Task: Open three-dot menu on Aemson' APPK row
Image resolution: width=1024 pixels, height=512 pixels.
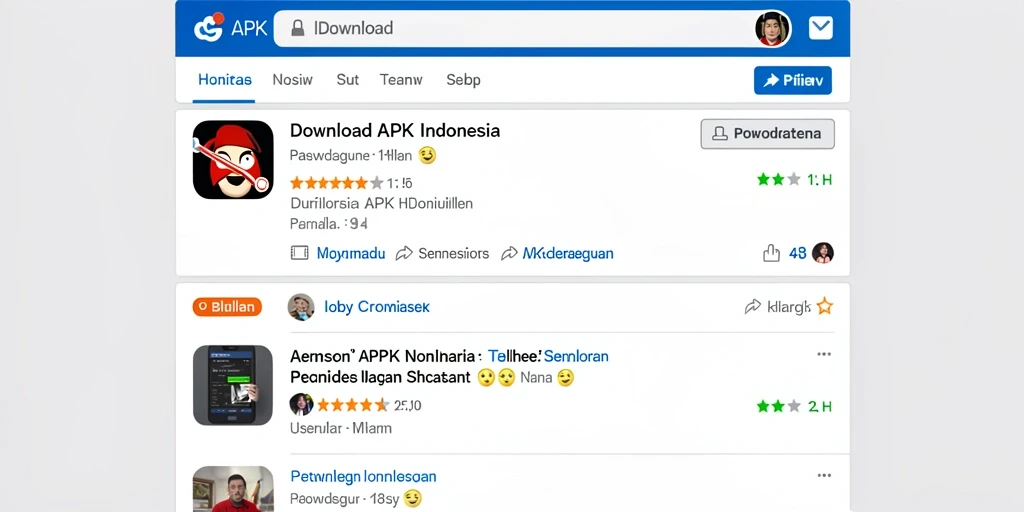Action: (824, 354)
